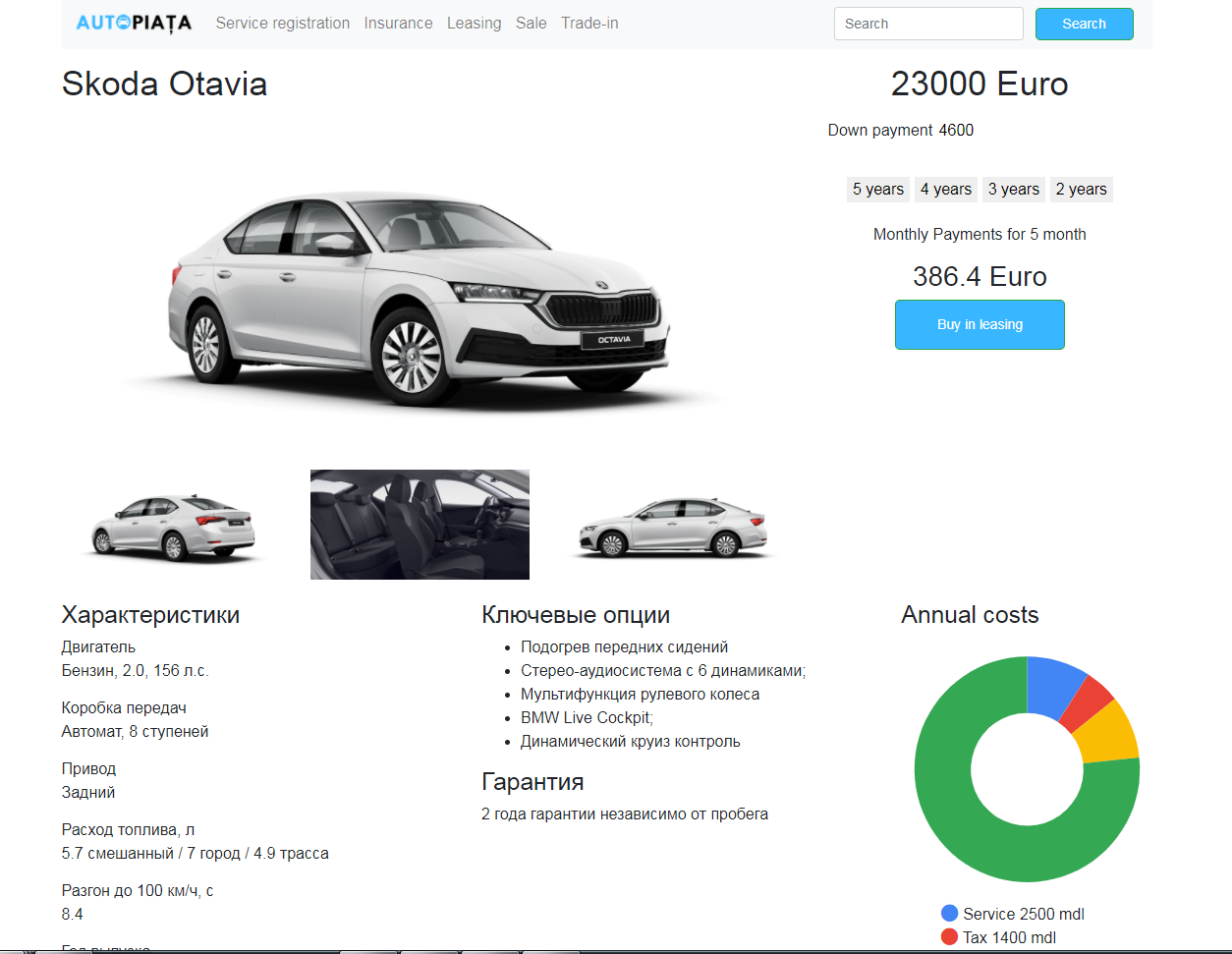Click the 'Tax 1400 mdl' legend label
Screen dimensions: 1232x954
click(1009, 937)
